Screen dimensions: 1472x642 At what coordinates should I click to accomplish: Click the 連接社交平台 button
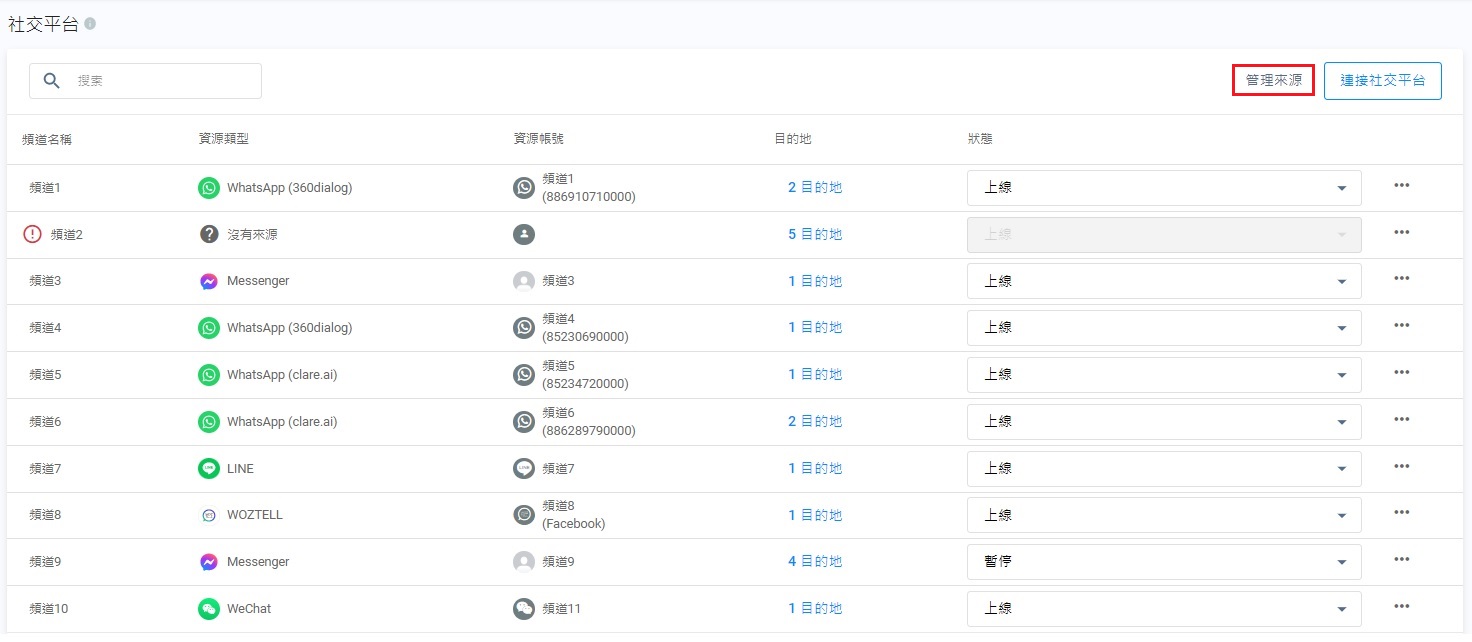pyautogui.click(x=1382, y=81)
